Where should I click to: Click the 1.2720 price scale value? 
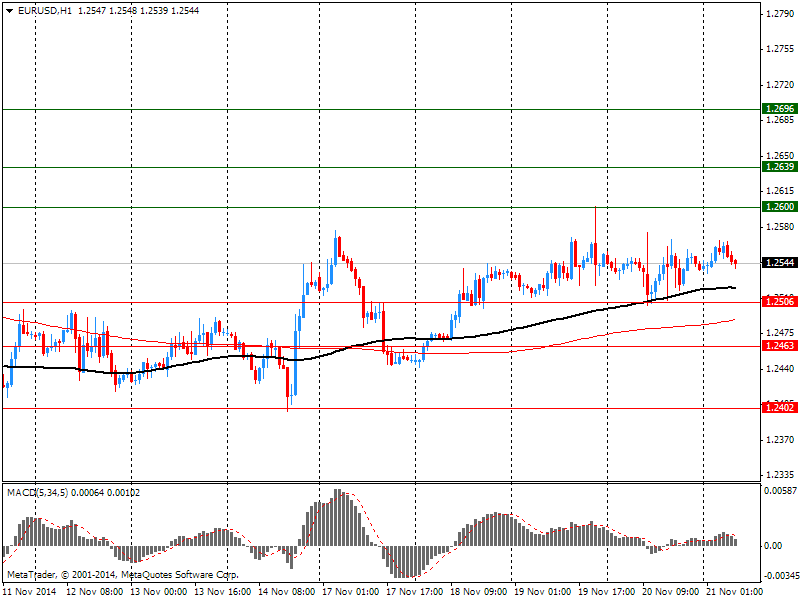tap(780, 85)
